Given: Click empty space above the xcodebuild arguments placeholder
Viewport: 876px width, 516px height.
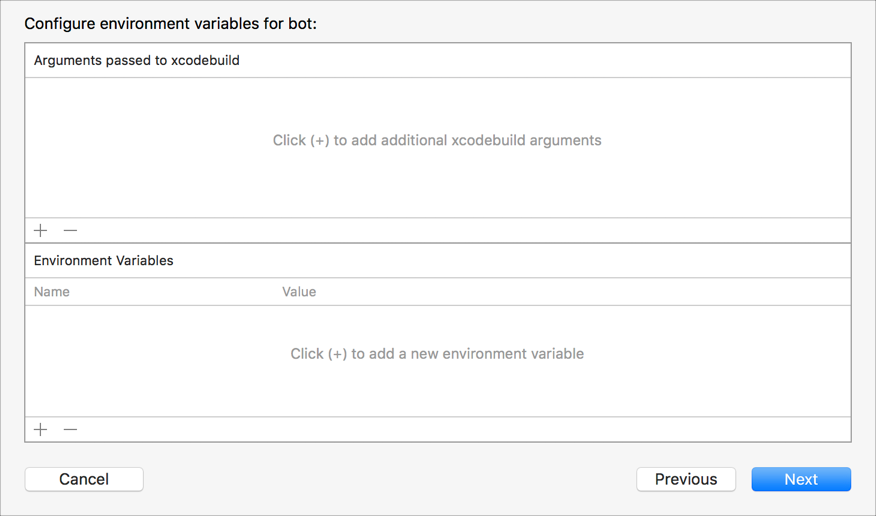Looking at the screenshot, I should pos(437,100).
